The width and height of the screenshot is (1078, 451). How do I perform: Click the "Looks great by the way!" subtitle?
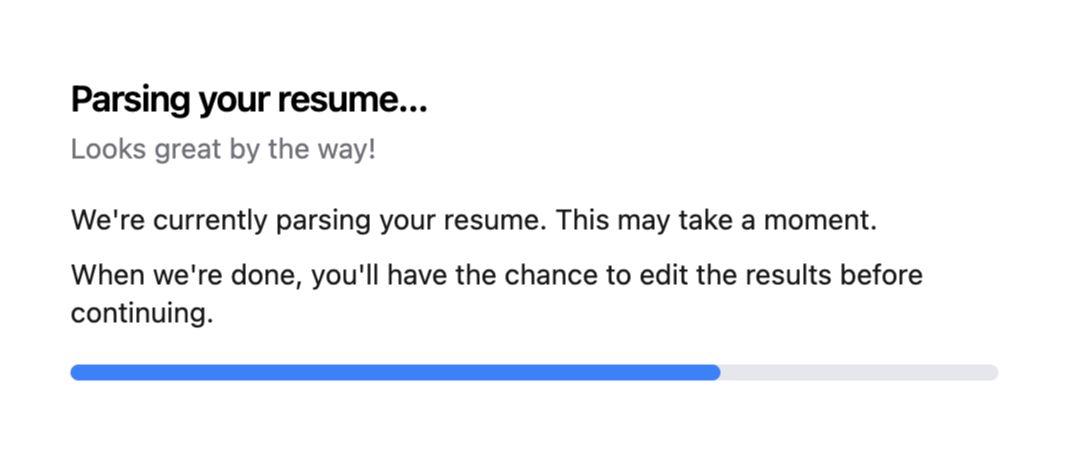point(223,152)
